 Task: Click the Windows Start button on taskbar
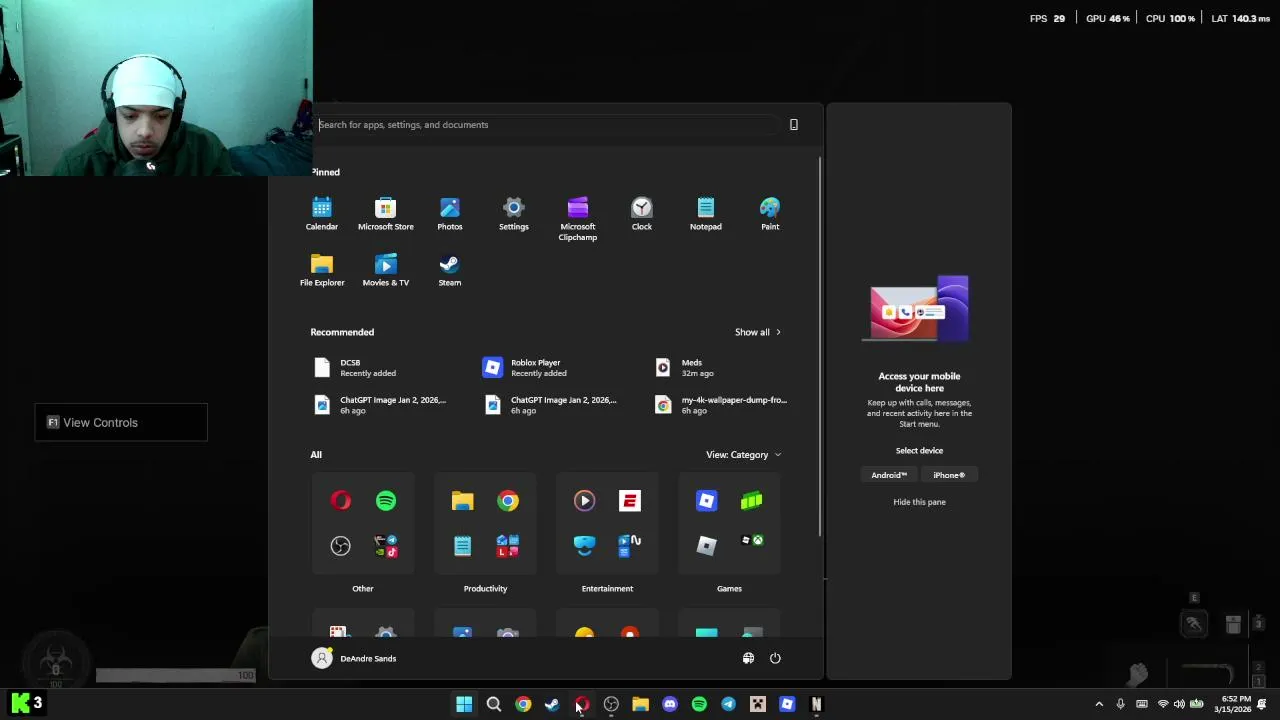tap(464, 704)
